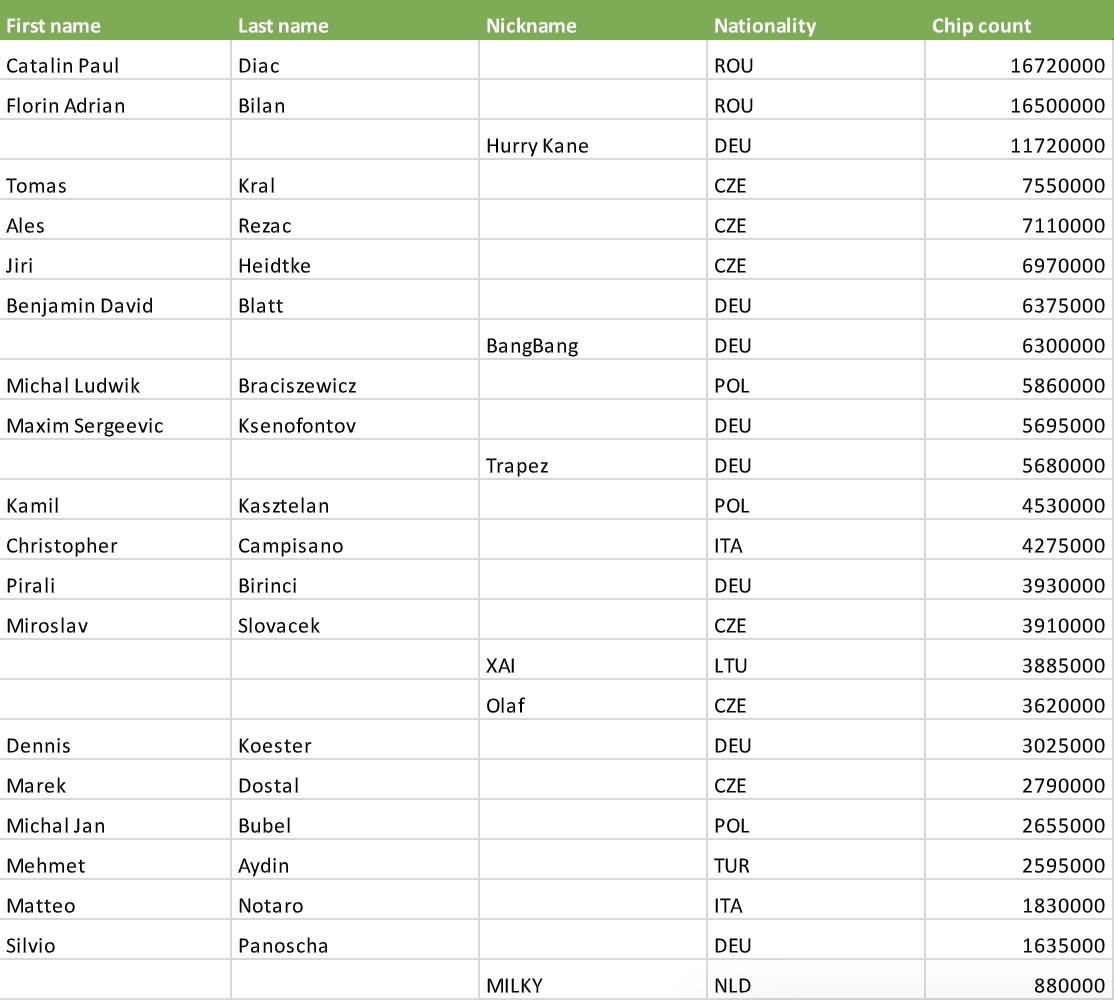Viewport: 1114px width, 1000px height.
Task: Click the last name cell Braciszewicz
Action: [297, 386]
